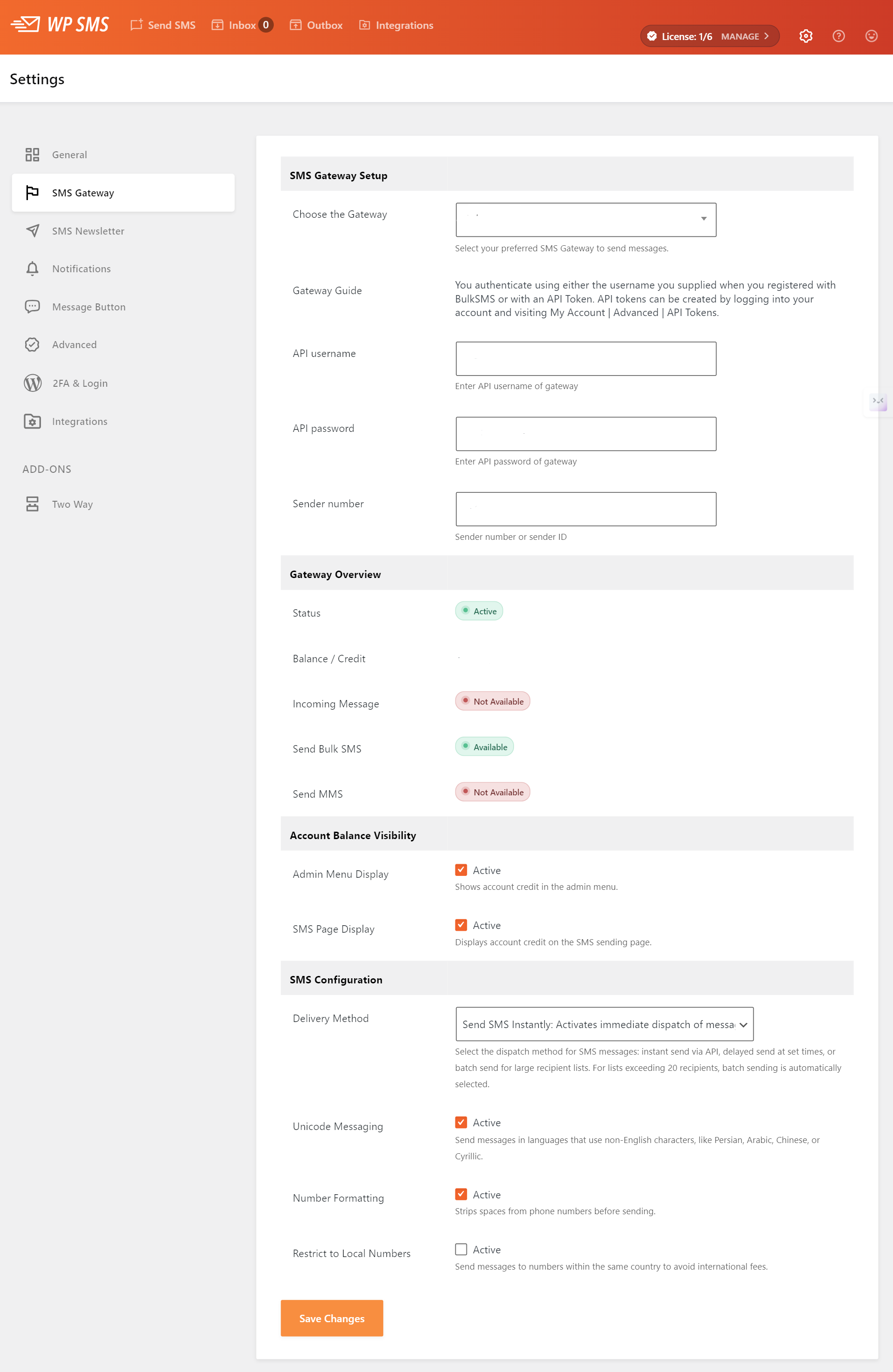Click the SMS Gateway Setup heading
The width and height of the screenshot is (893, 1372).
[x=338, y=175]
